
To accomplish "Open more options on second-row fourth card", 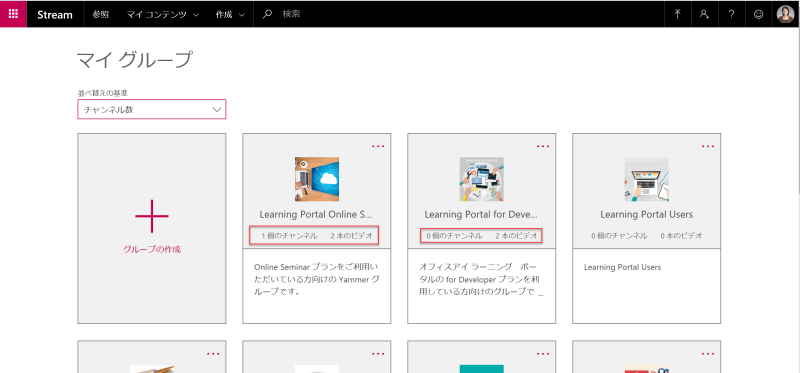I will [x=708, y=354].
